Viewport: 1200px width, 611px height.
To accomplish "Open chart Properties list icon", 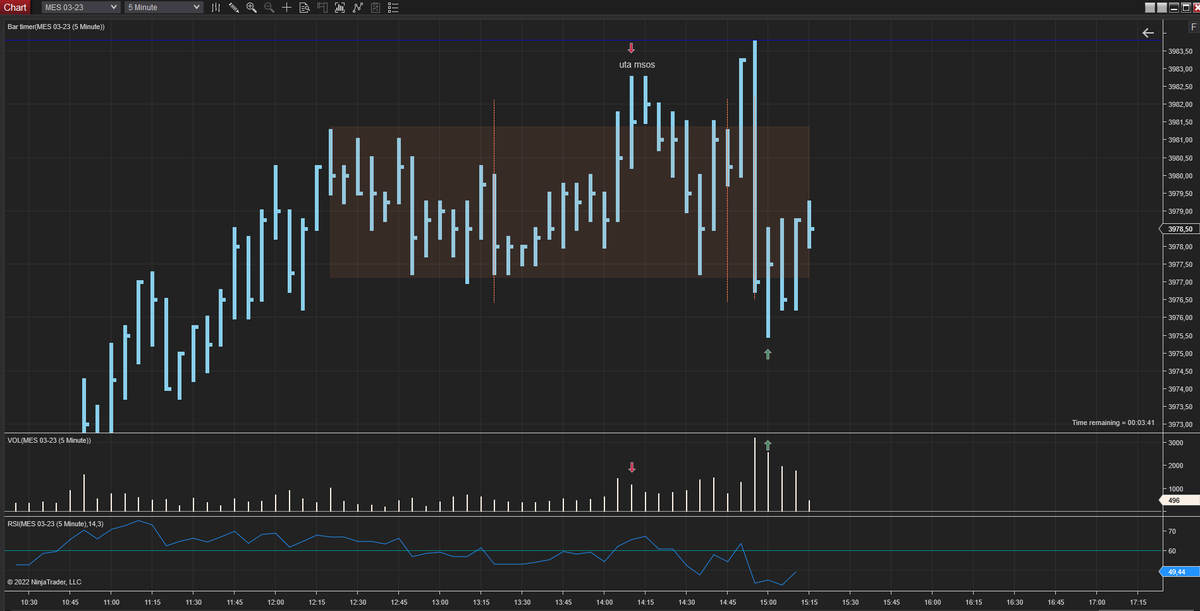I will (x=393, y=7).
